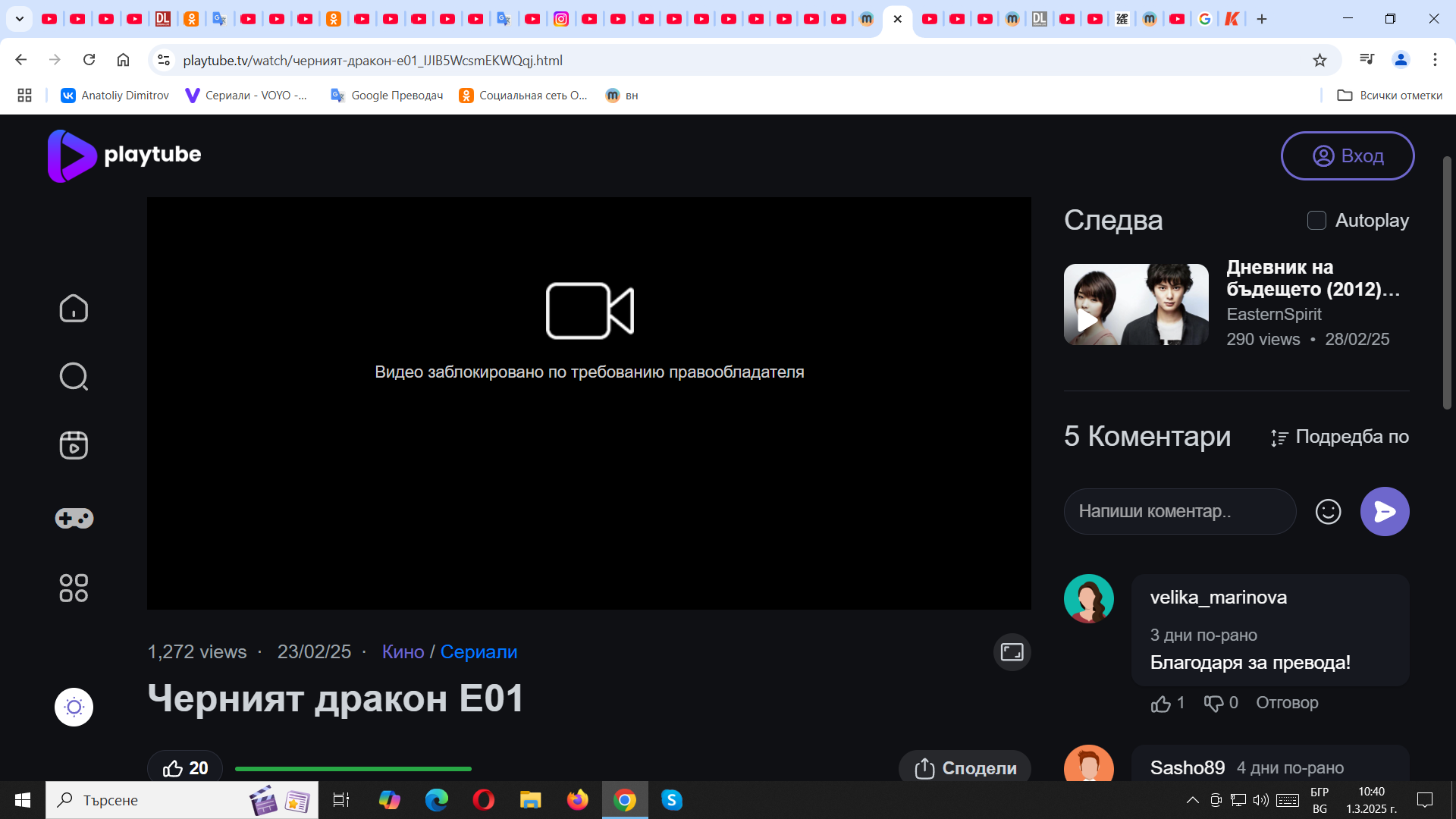
Task: Click the green like ratio bar
Action: click(353, 769)
